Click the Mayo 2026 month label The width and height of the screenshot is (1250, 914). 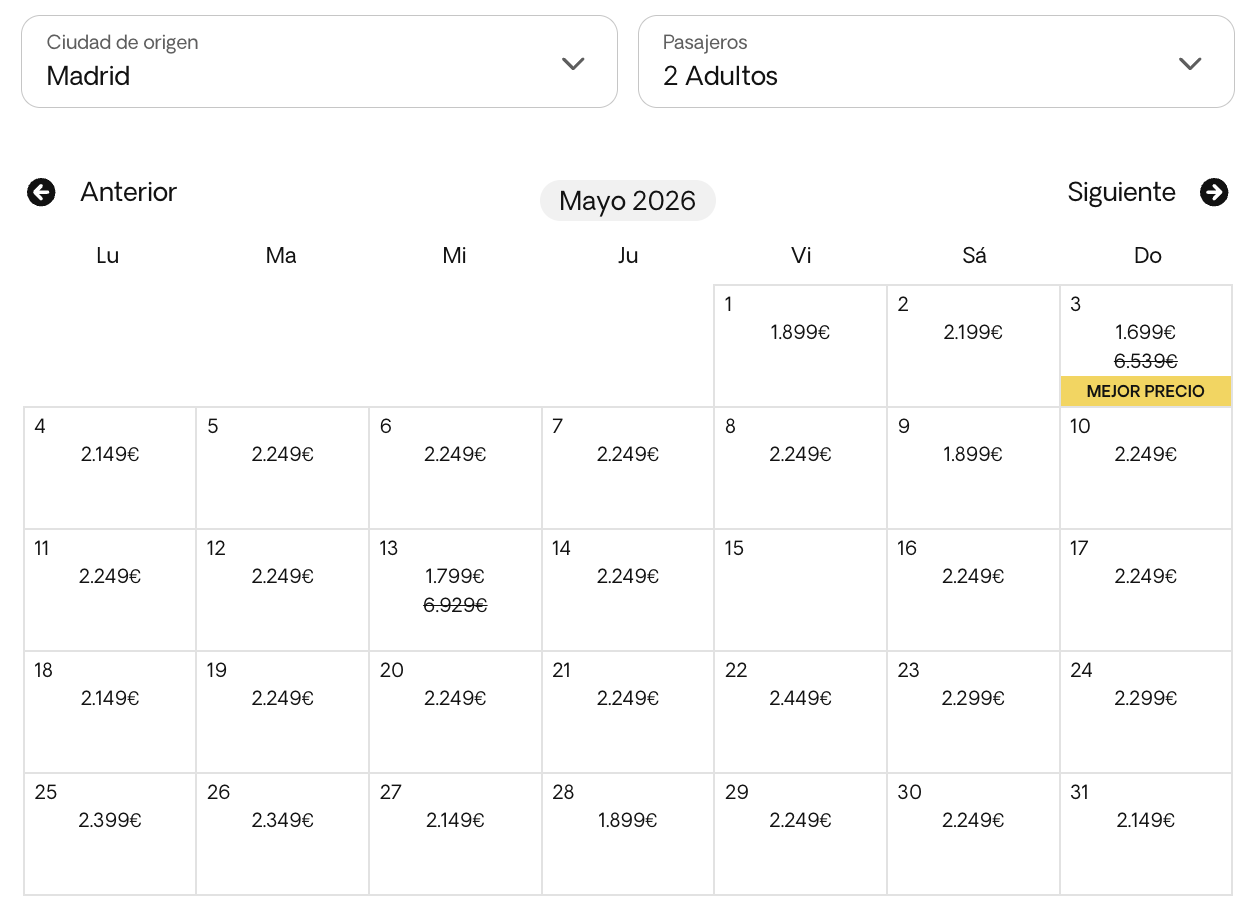pos(627,201)
